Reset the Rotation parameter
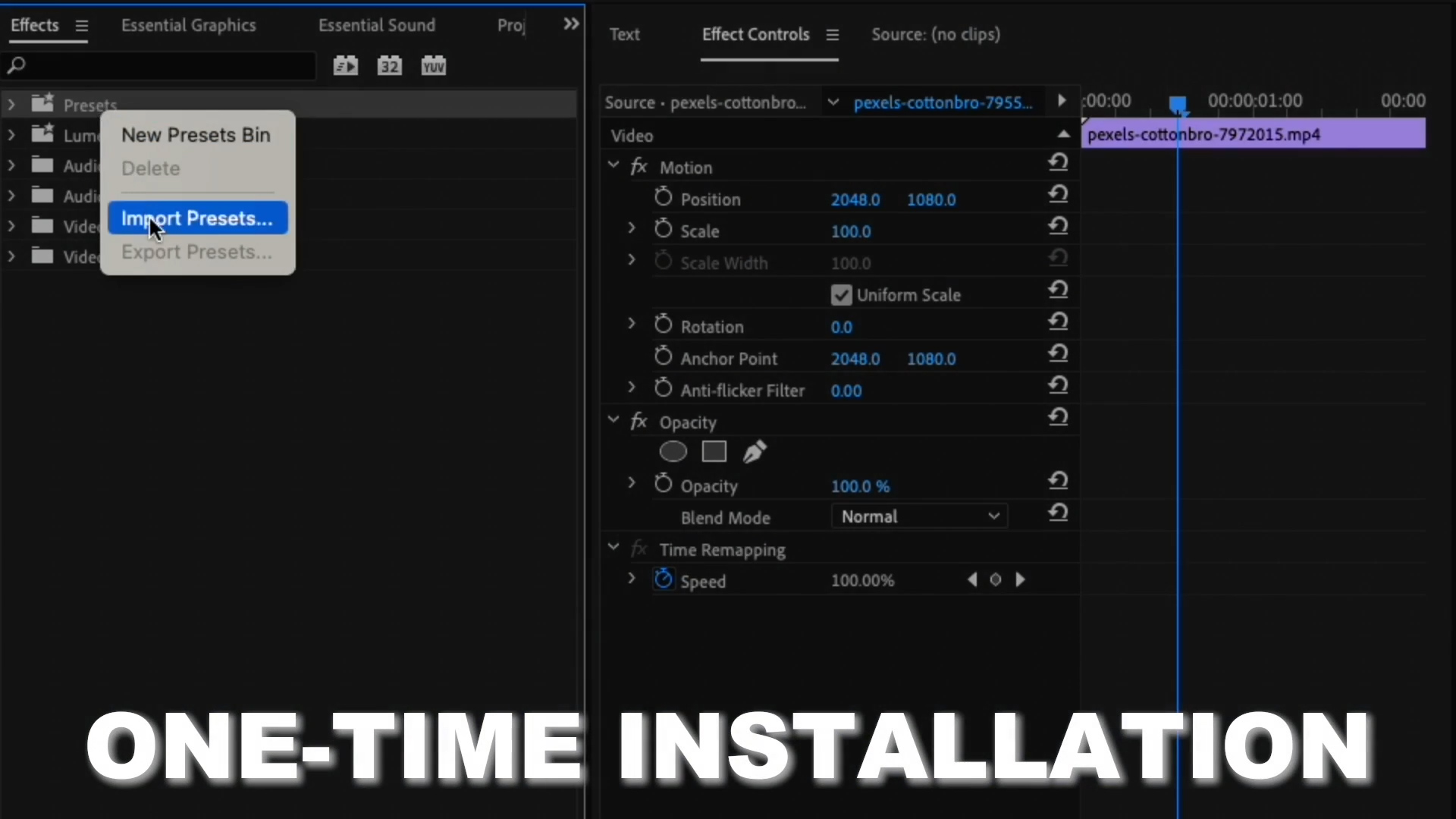 (1058, 322)
